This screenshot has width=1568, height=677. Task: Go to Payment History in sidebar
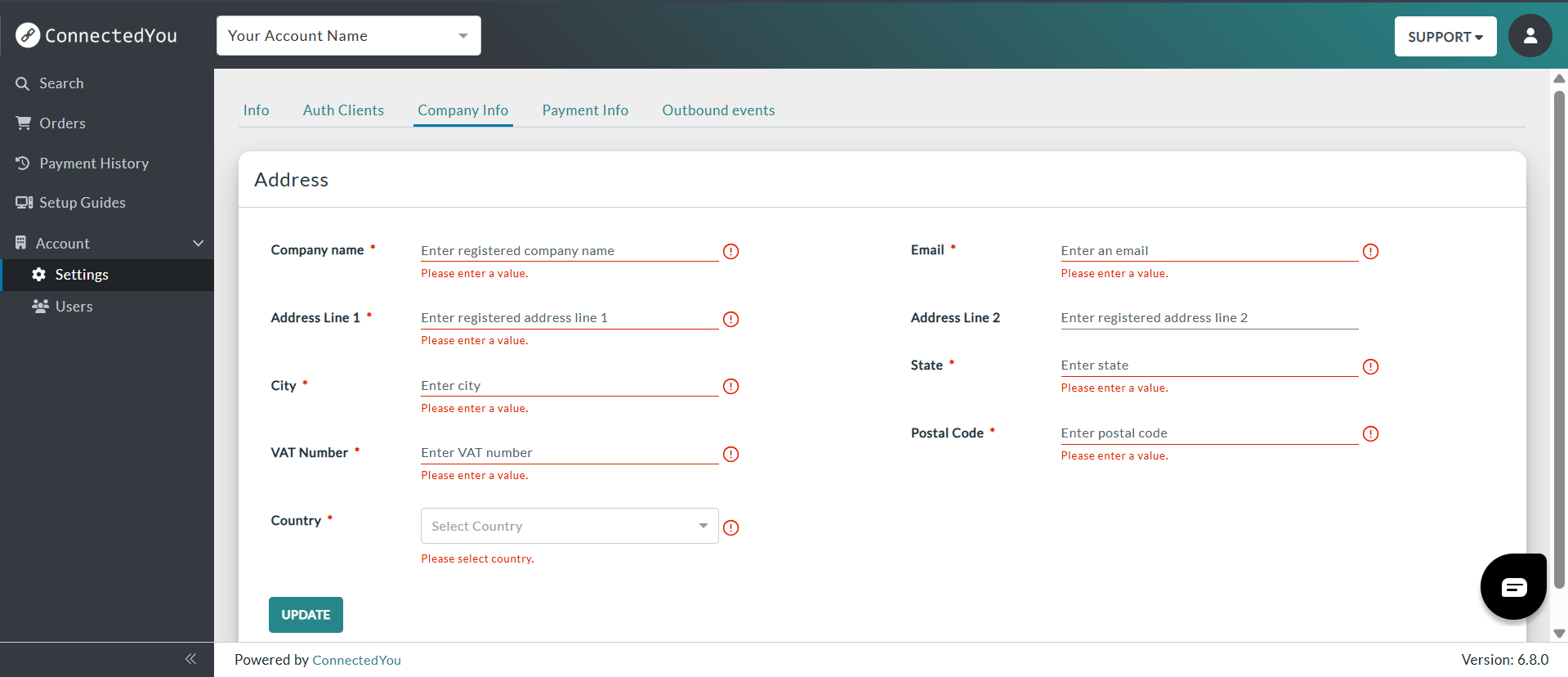pyautogui.click(x=94, y=164)
